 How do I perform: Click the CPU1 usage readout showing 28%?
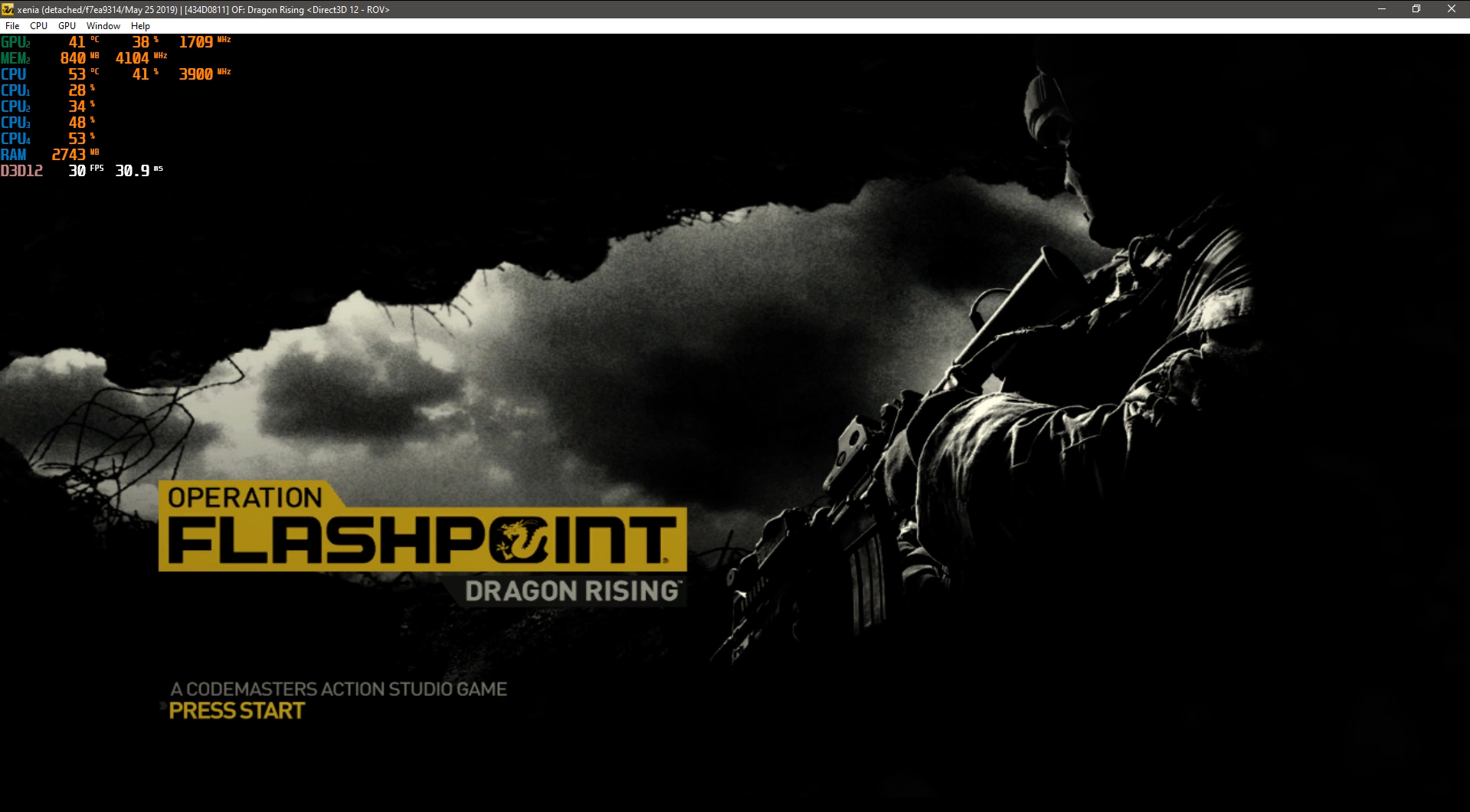click(77, 90)
